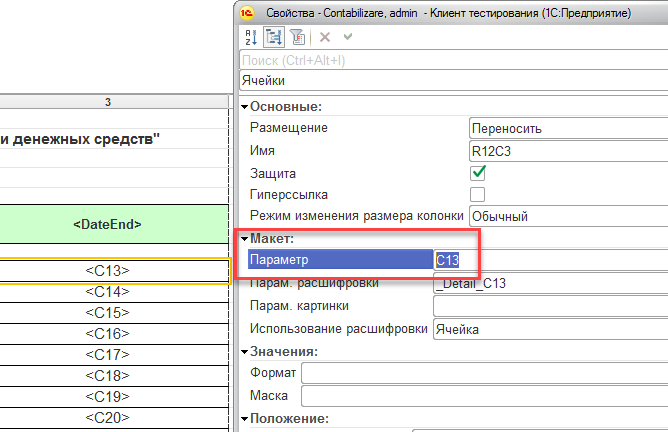
Task: Click the Имя field containing R12C3
Action: [567, 151]
